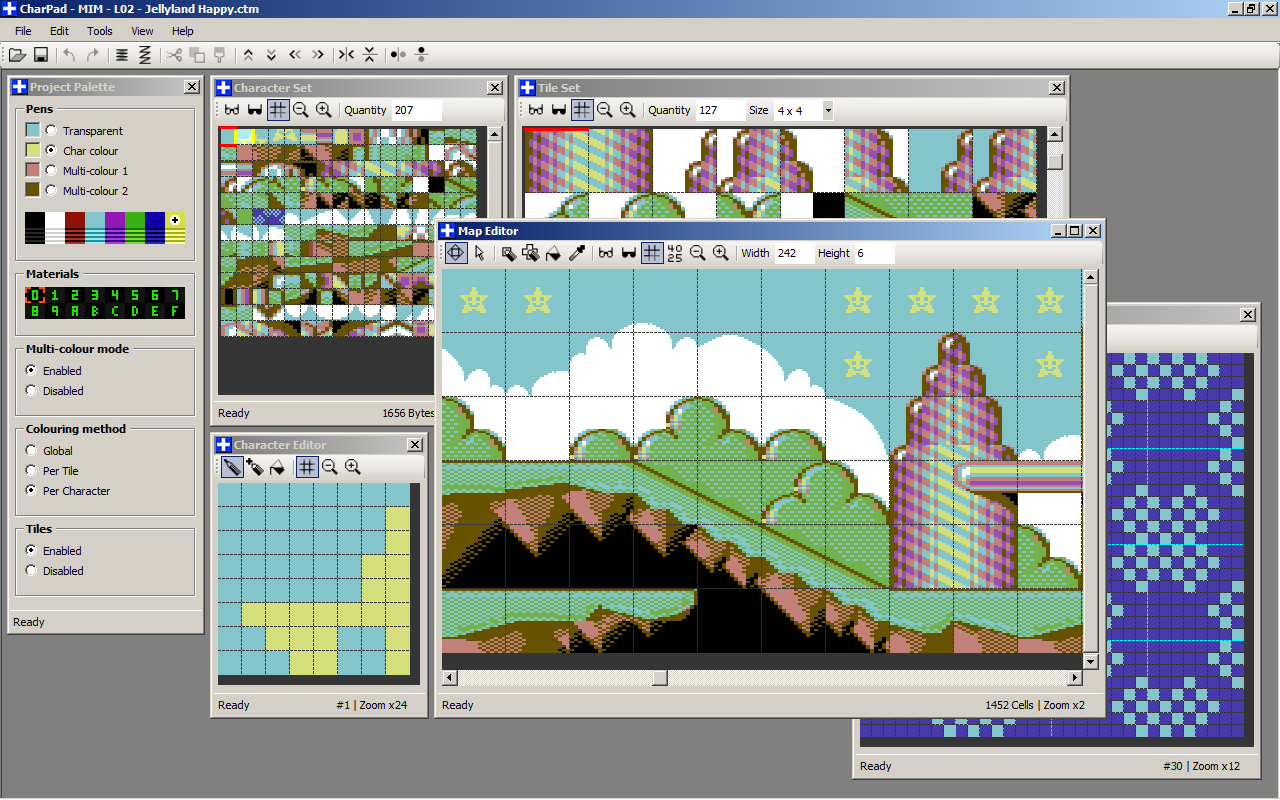The height and width of the screenshot is (800, 1280).
Task: Click the "1656 Bytes" status text in Character Set
Action: coord(408,413)
